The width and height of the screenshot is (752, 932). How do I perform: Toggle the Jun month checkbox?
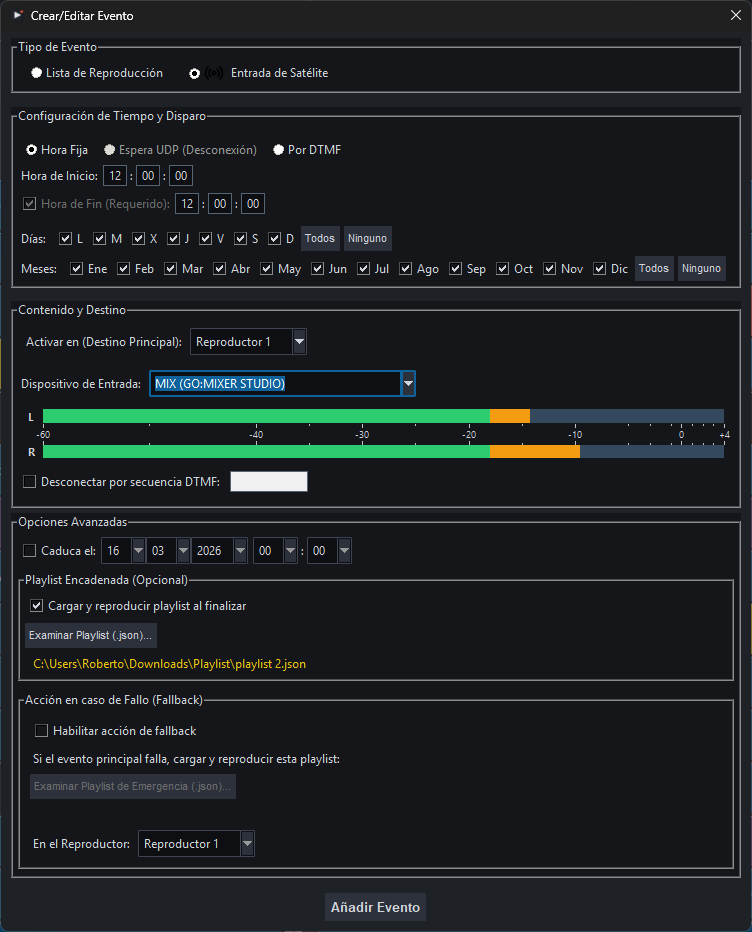317,269
